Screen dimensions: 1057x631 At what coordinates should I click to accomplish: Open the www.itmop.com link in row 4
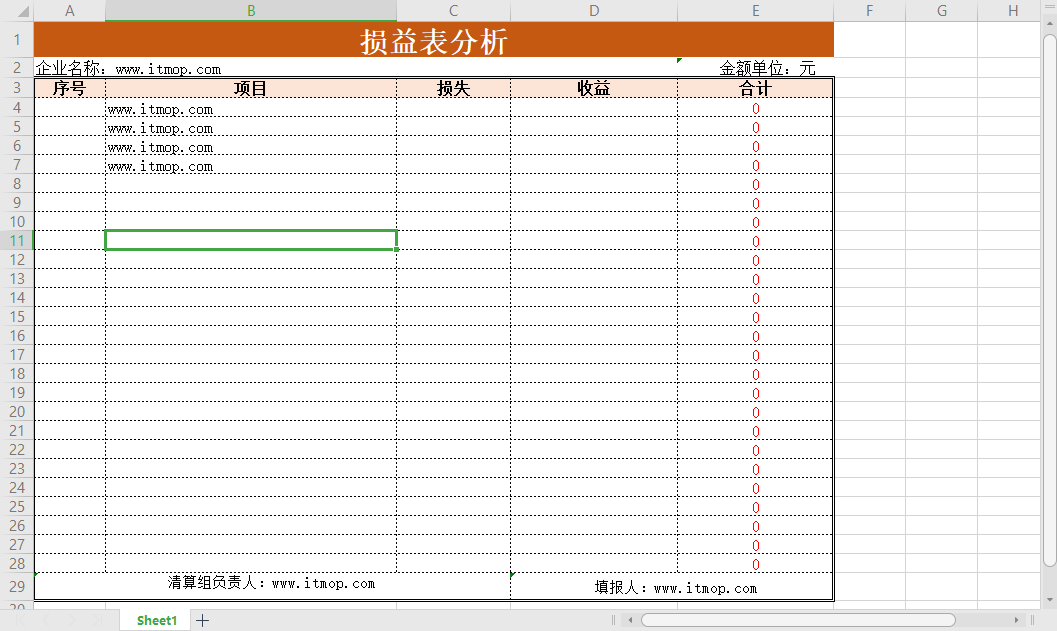[160, 109]
